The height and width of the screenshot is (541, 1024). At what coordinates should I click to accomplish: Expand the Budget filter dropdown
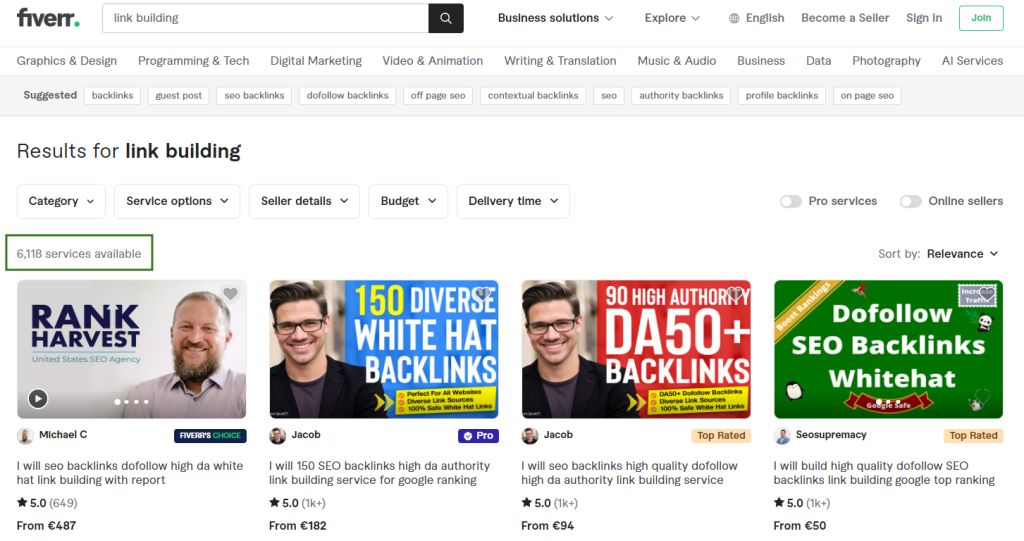[x=408, y=201]
